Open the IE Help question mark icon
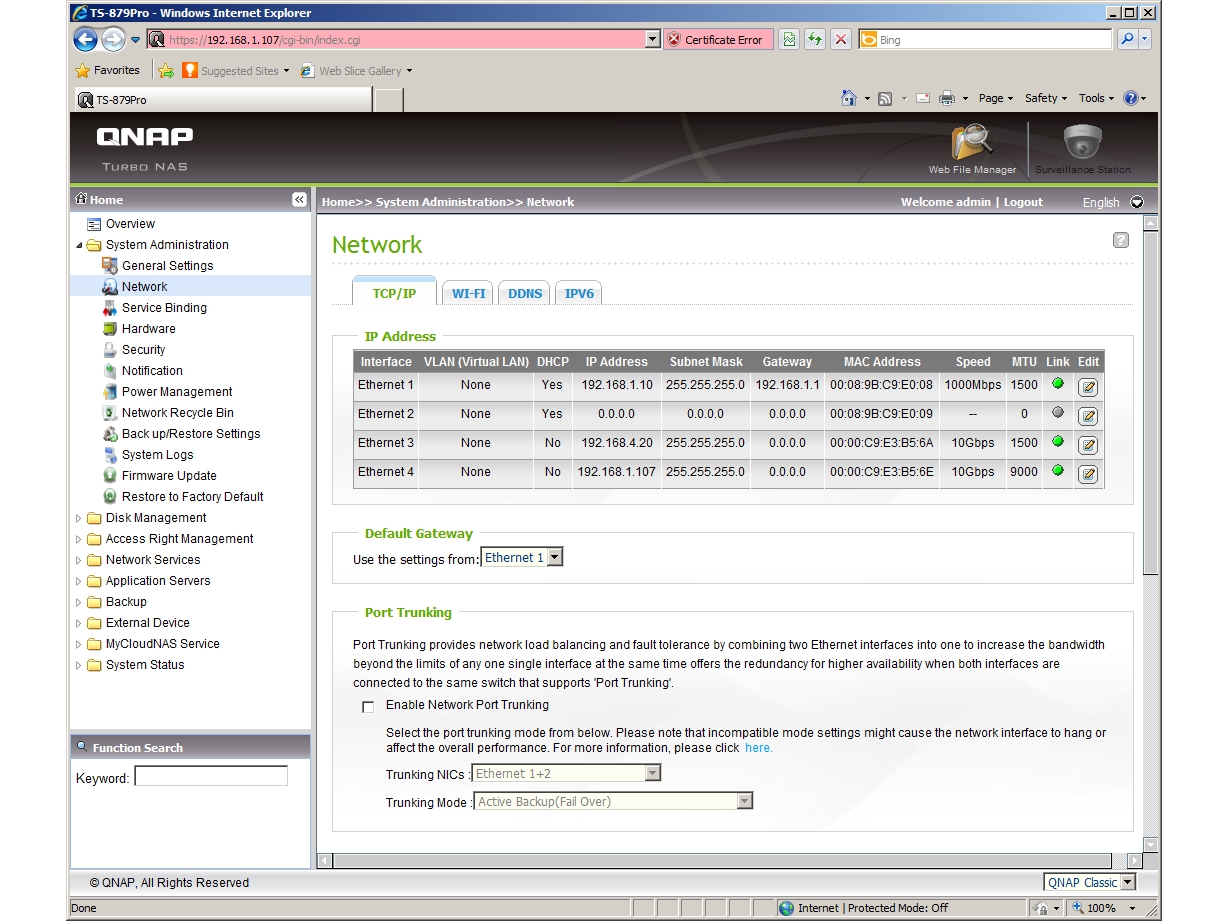The image size is (1228, 921). (x=1131, y=98)
